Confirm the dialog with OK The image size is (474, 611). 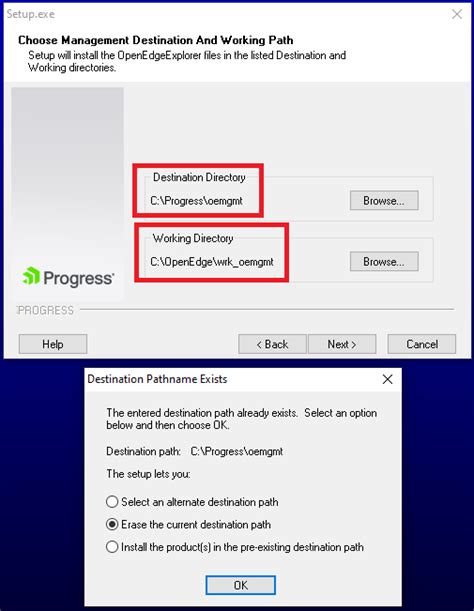point(241,585)
